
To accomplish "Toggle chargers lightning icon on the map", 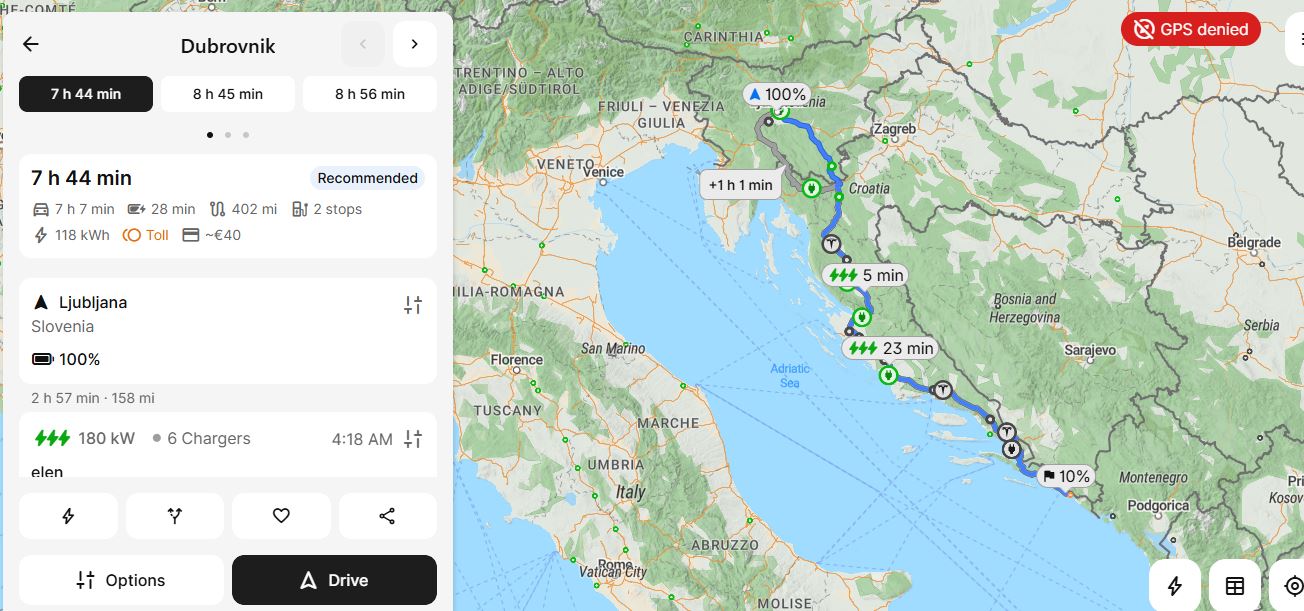I will click(1175, 586).
